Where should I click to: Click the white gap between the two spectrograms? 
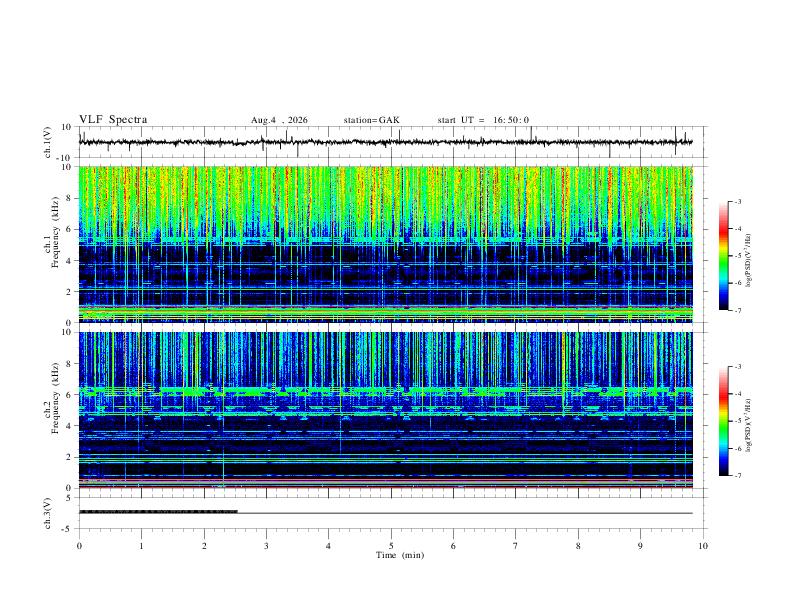click(x=385, y=327)
